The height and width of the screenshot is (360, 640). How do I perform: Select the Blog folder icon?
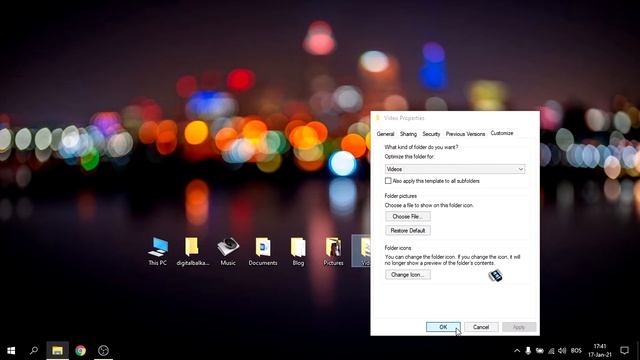pyautogui.click(x=298, y=251)
